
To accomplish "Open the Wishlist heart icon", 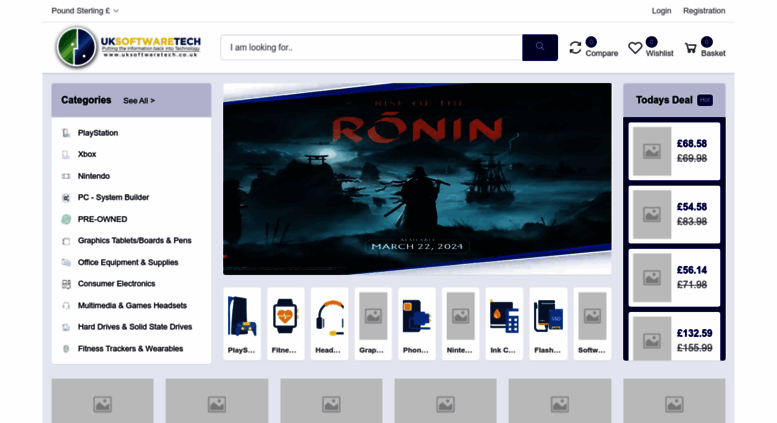I will point(635,48).
